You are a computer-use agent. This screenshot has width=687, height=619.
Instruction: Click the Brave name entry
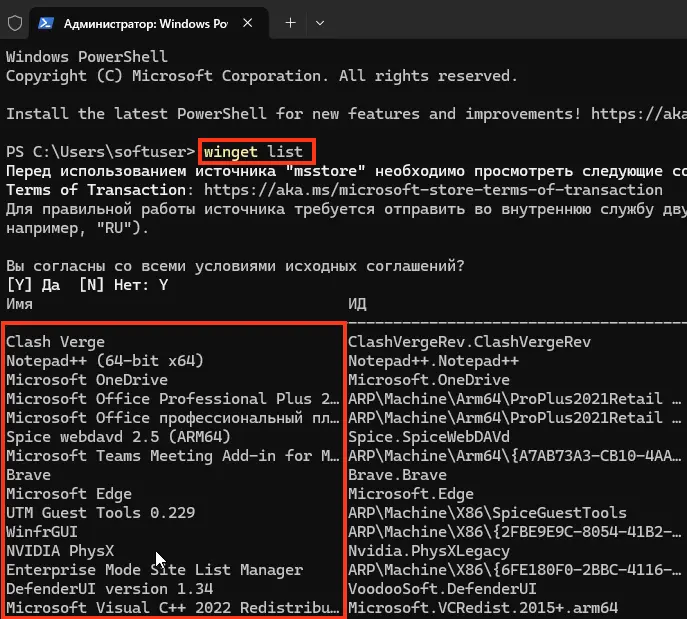[28, 475]
